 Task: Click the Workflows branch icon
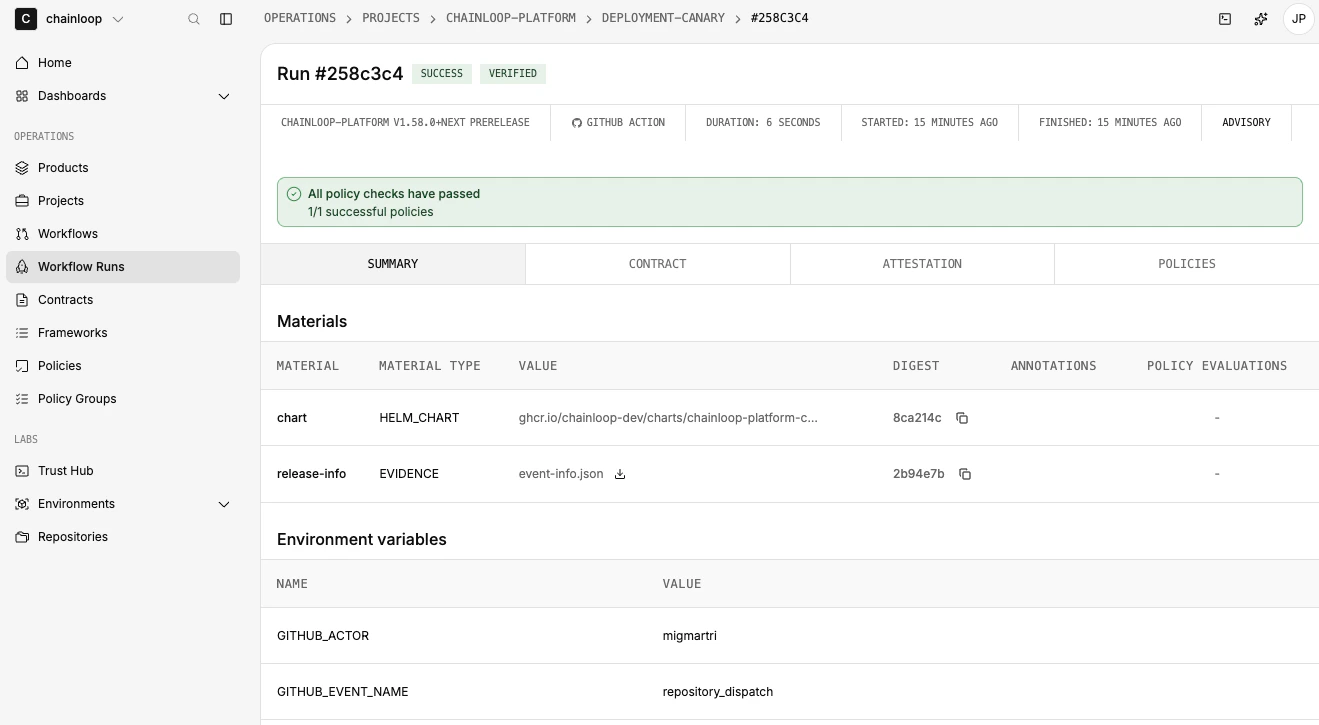22,234
